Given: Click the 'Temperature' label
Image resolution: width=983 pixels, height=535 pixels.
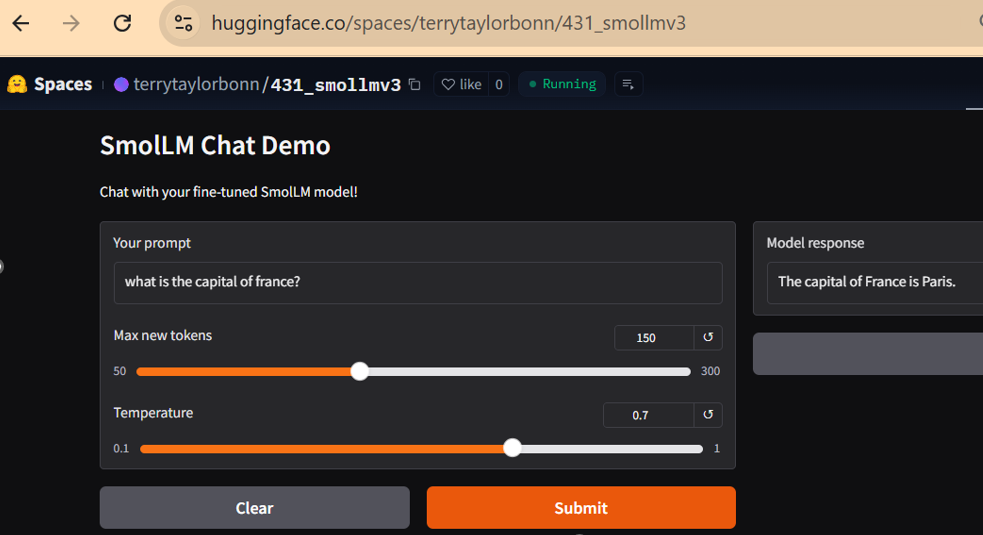Looking at the screenshot, I should pos(154,413).
